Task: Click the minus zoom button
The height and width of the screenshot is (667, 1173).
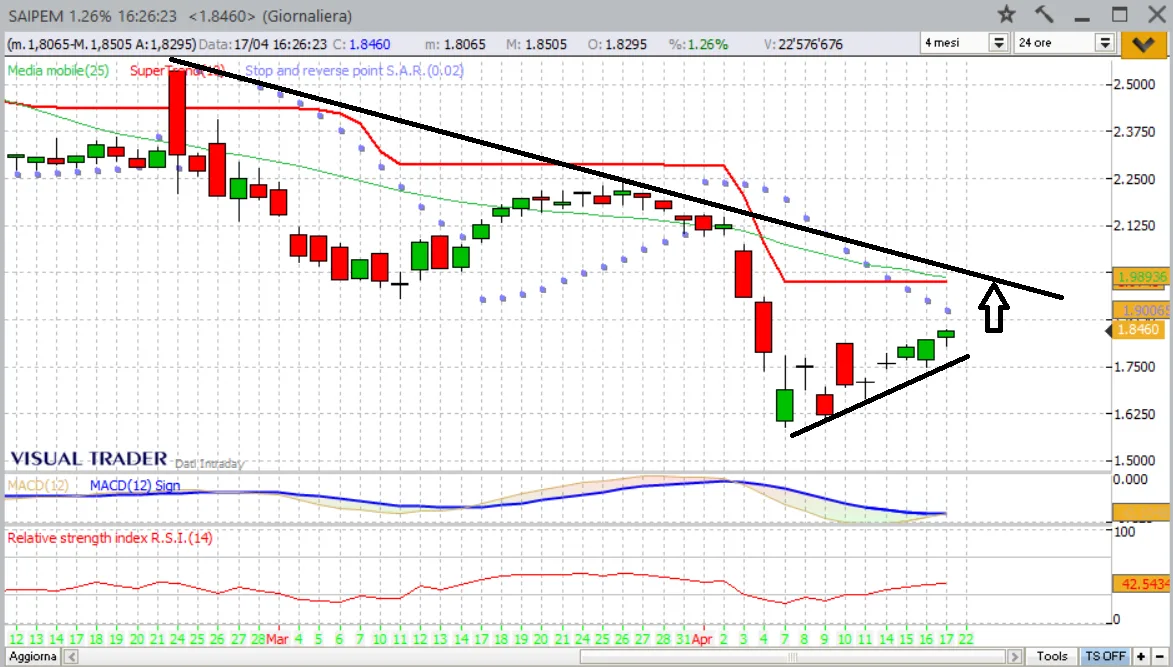Action: [1159, 656]
